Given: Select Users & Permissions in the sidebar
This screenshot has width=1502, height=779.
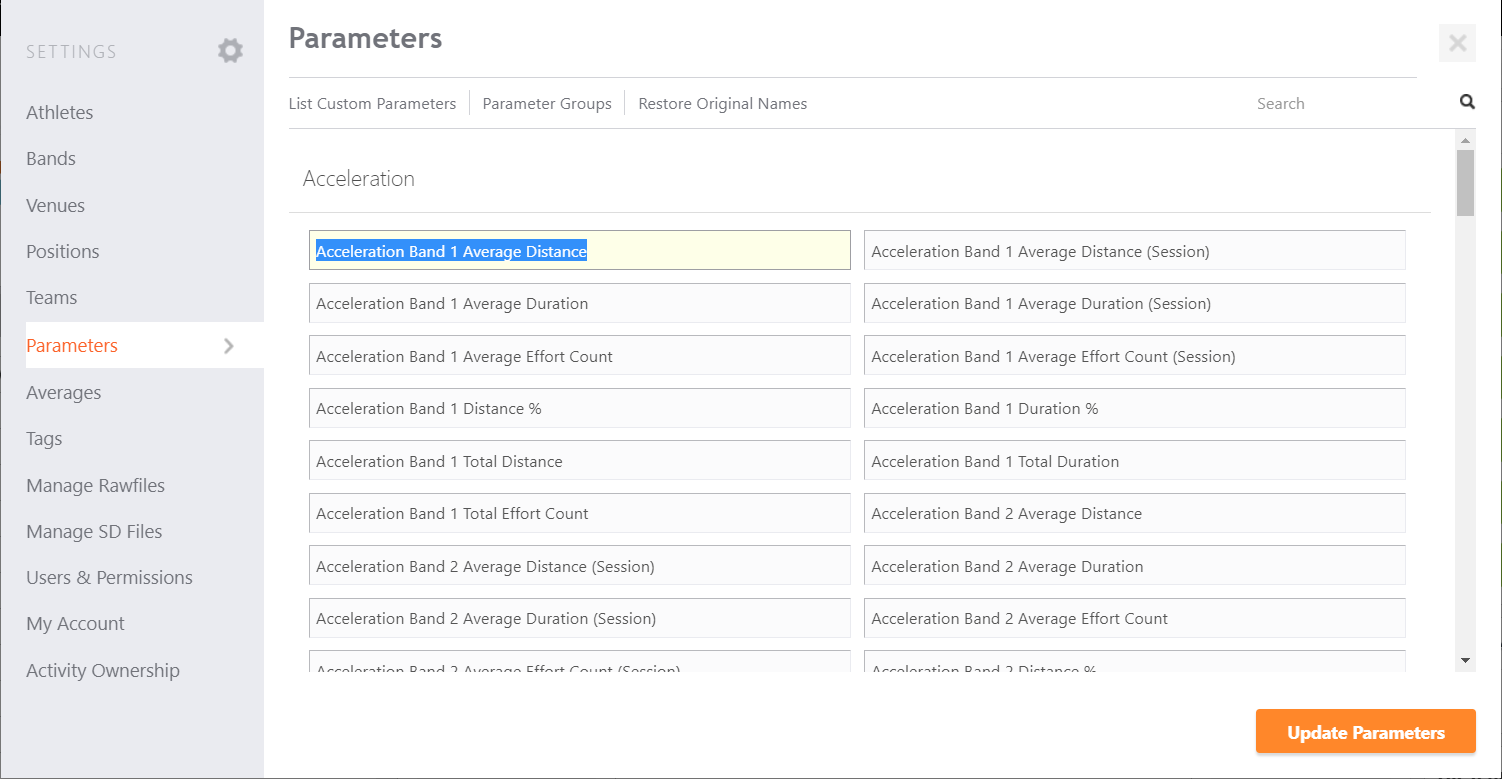Looking at the screenshot, I should 109,578.
